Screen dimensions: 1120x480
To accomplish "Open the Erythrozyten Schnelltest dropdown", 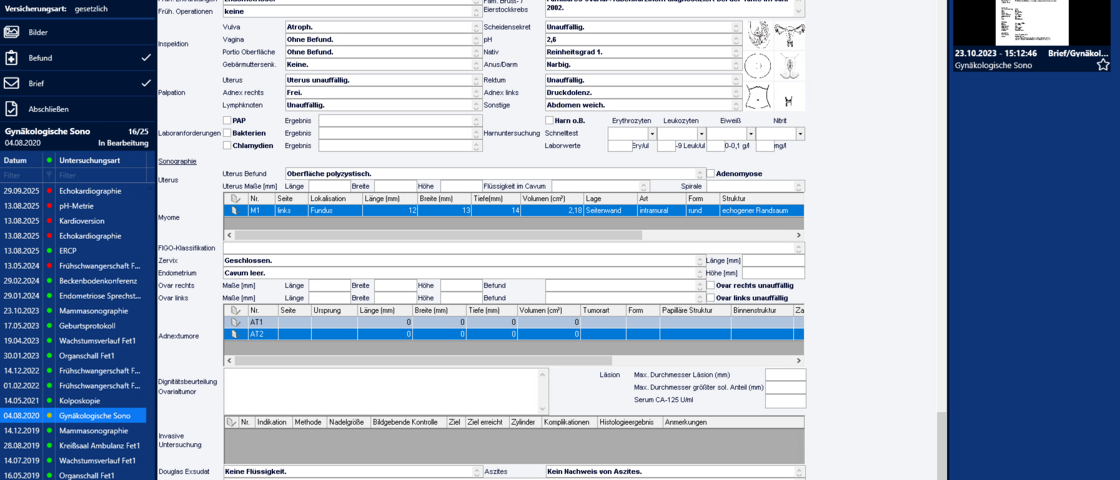I will (652, 133).
